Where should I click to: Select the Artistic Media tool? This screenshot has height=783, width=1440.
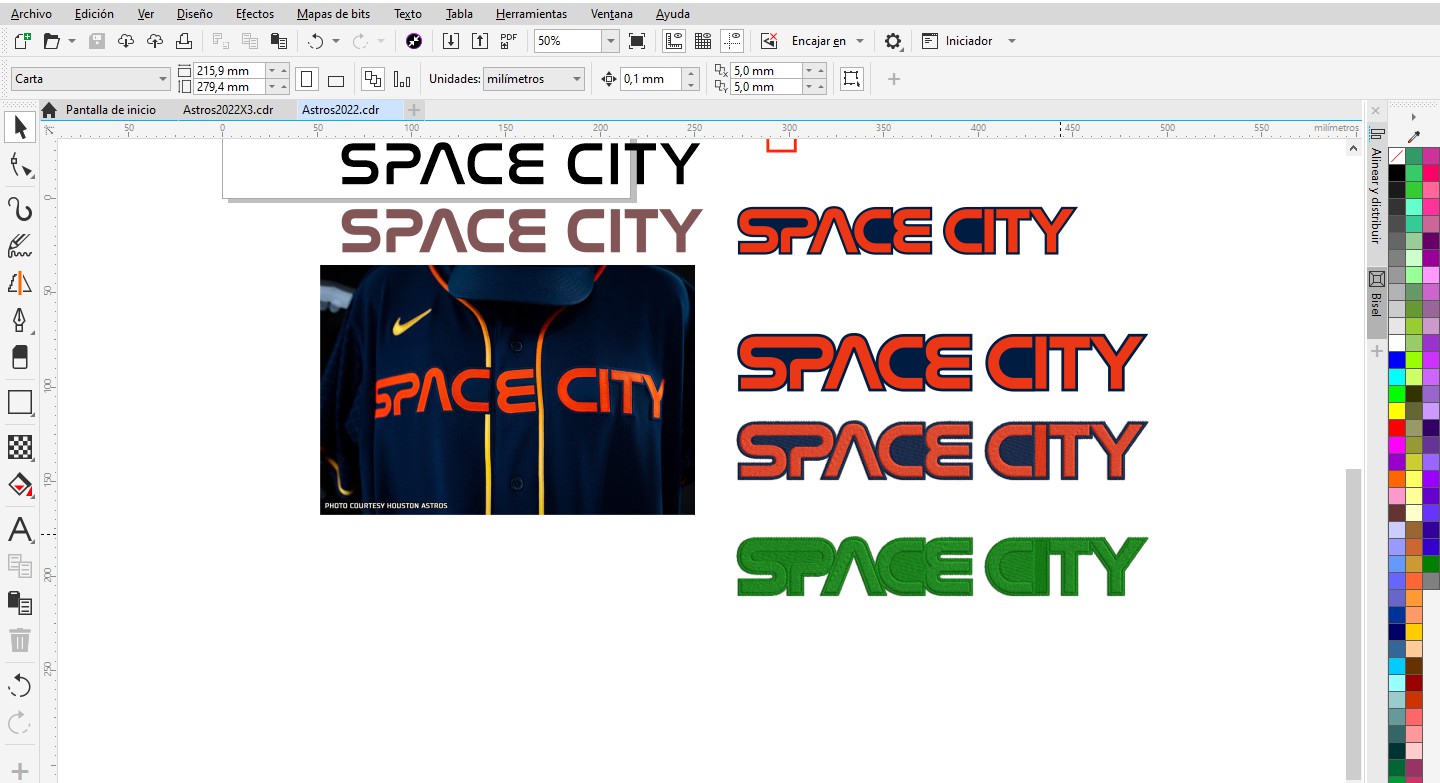click(20, 246)
